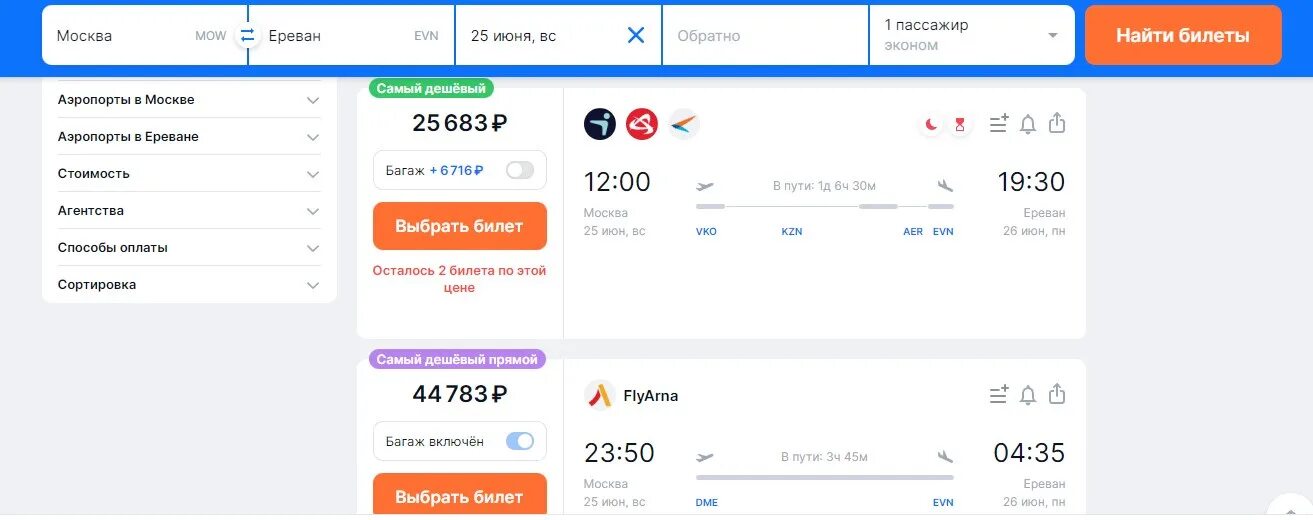Click the FlyArna airline logo

599,395
